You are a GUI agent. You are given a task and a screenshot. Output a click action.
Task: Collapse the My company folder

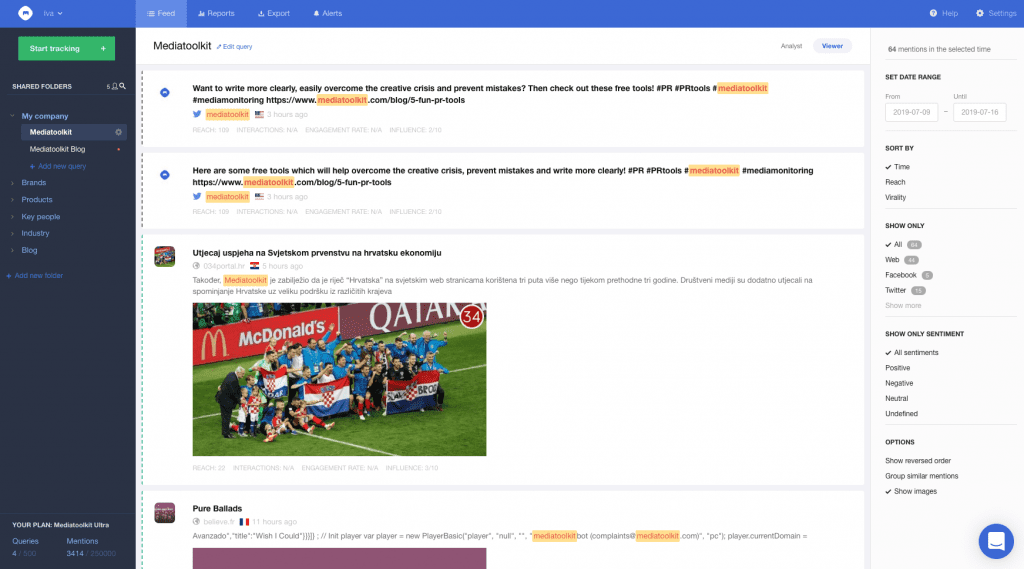click(12, 116)
